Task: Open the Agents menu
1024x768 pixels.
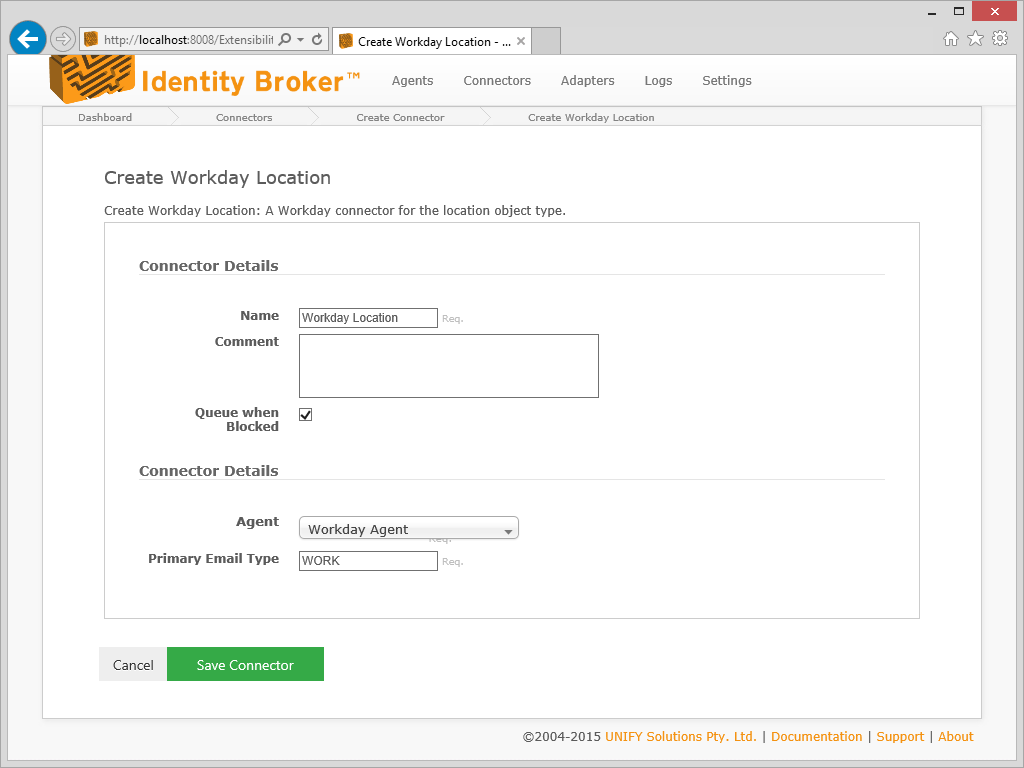Action: click(x=412, y=80)
